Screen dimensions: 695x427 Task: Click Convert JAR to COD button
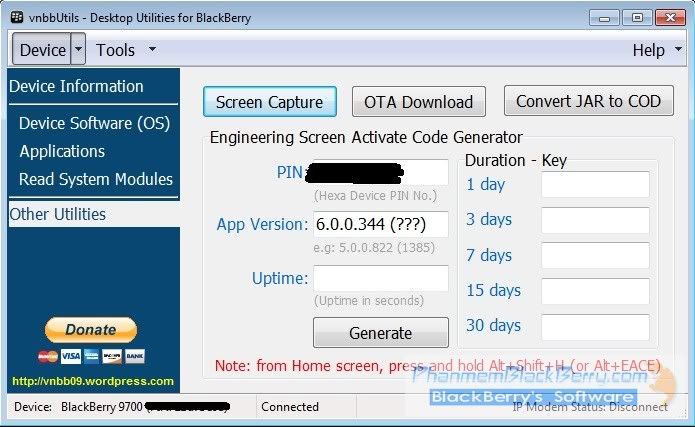589,101
